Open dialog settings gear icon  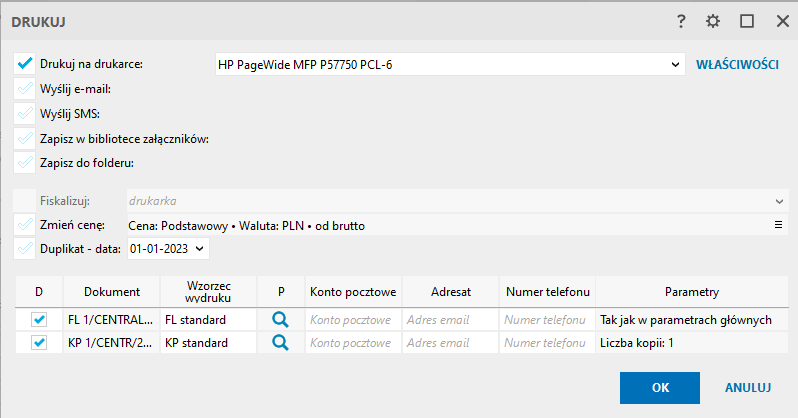coord(713,20)
